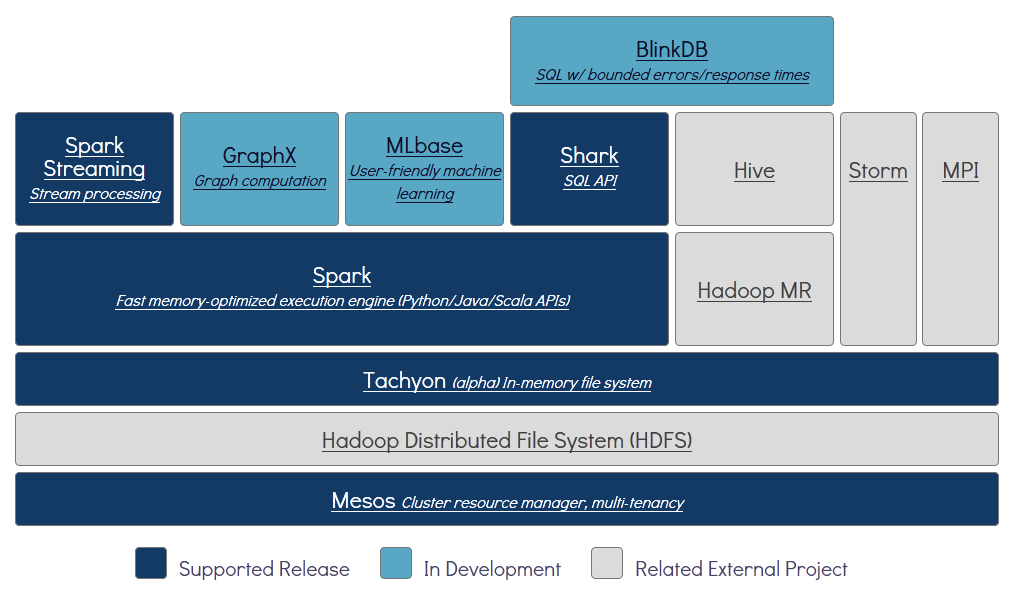Click '(alpha) In-memory file system' text
1009x589 pixels.
tap(551, 383)
